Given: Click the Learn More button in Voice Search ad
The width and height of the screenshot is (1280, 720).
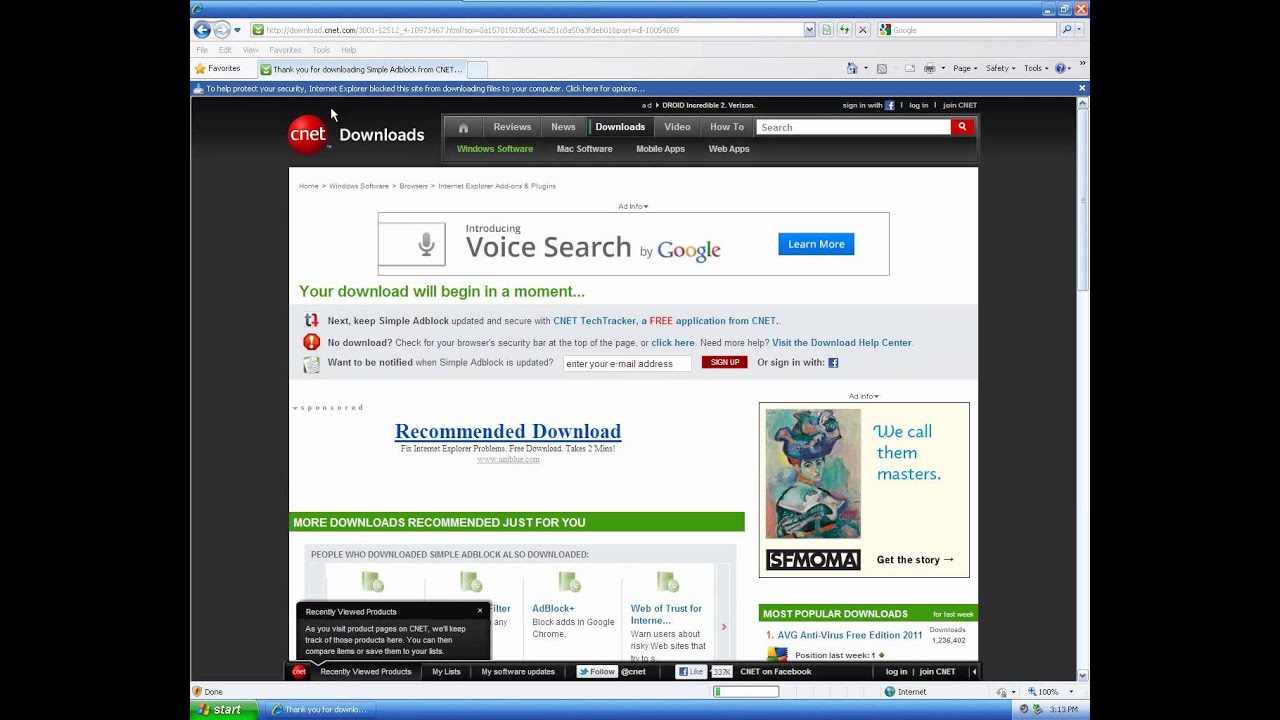Looking at the screenshot, I should click(x=816, y=244).
